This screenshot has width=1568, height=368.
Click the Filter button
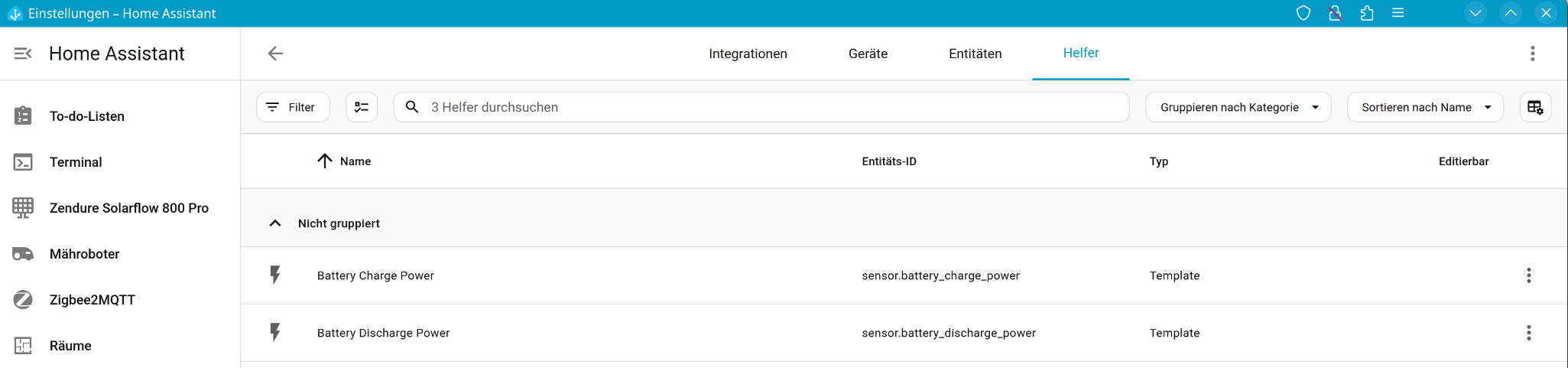point(293,107)
